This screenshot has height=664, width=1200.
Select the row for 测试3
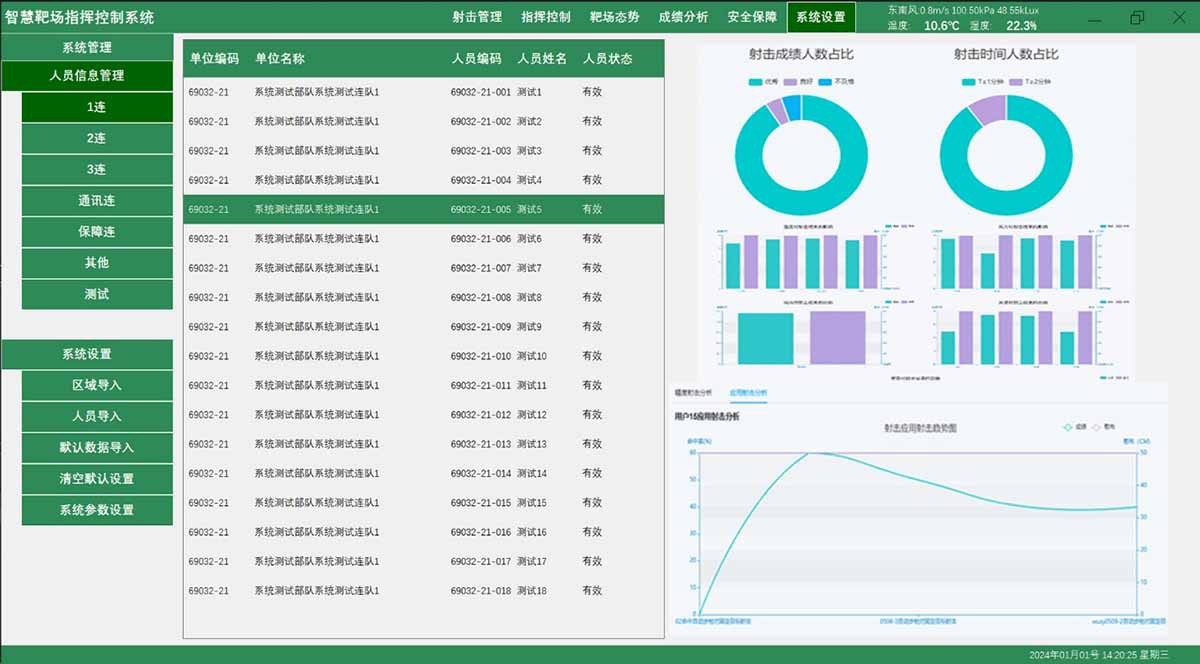click(424, 151)
